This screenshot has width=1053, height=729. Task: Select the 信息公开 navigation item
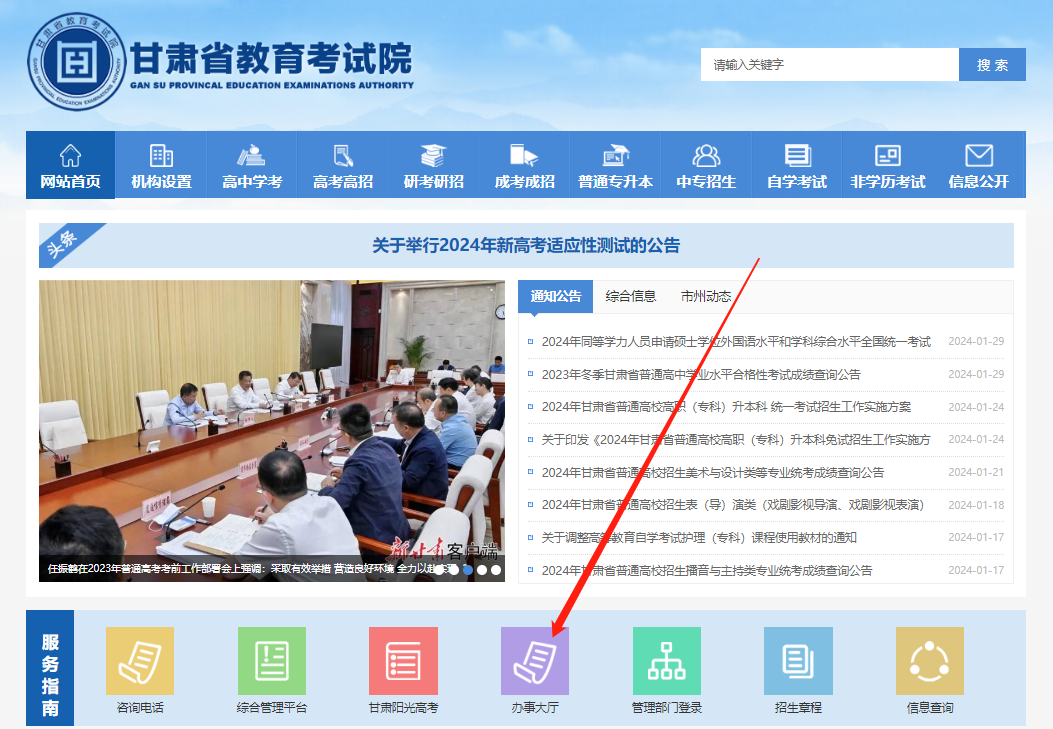[978, 166]
